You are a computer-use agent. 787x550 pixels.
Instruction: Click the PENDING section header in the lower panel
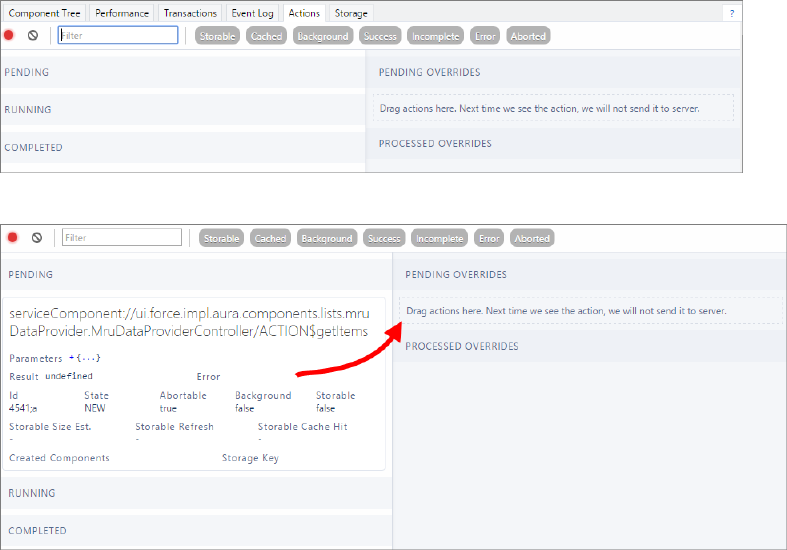click(196, 274)
